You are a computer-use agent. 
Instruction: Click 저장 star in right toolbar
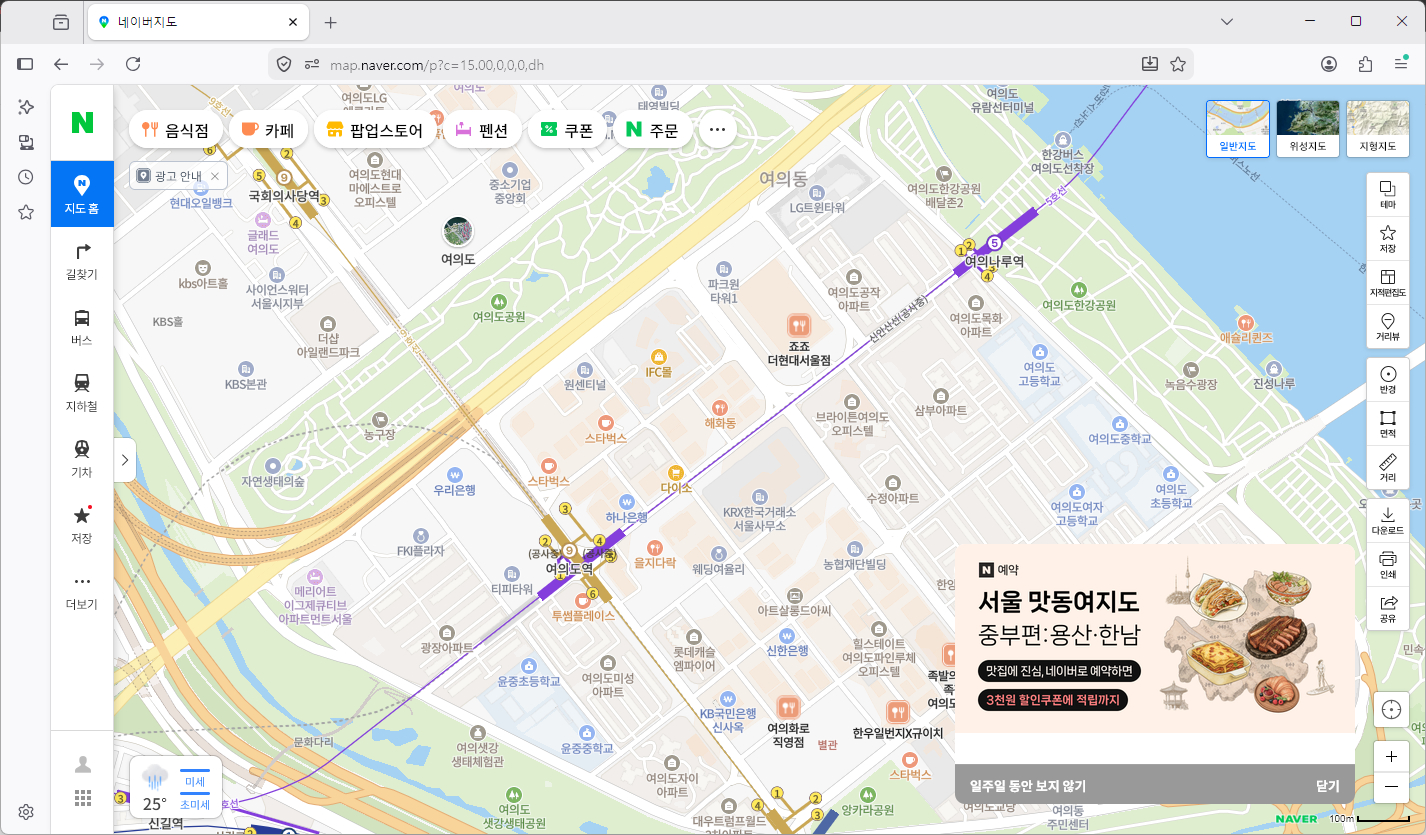tap(1388, 239)
